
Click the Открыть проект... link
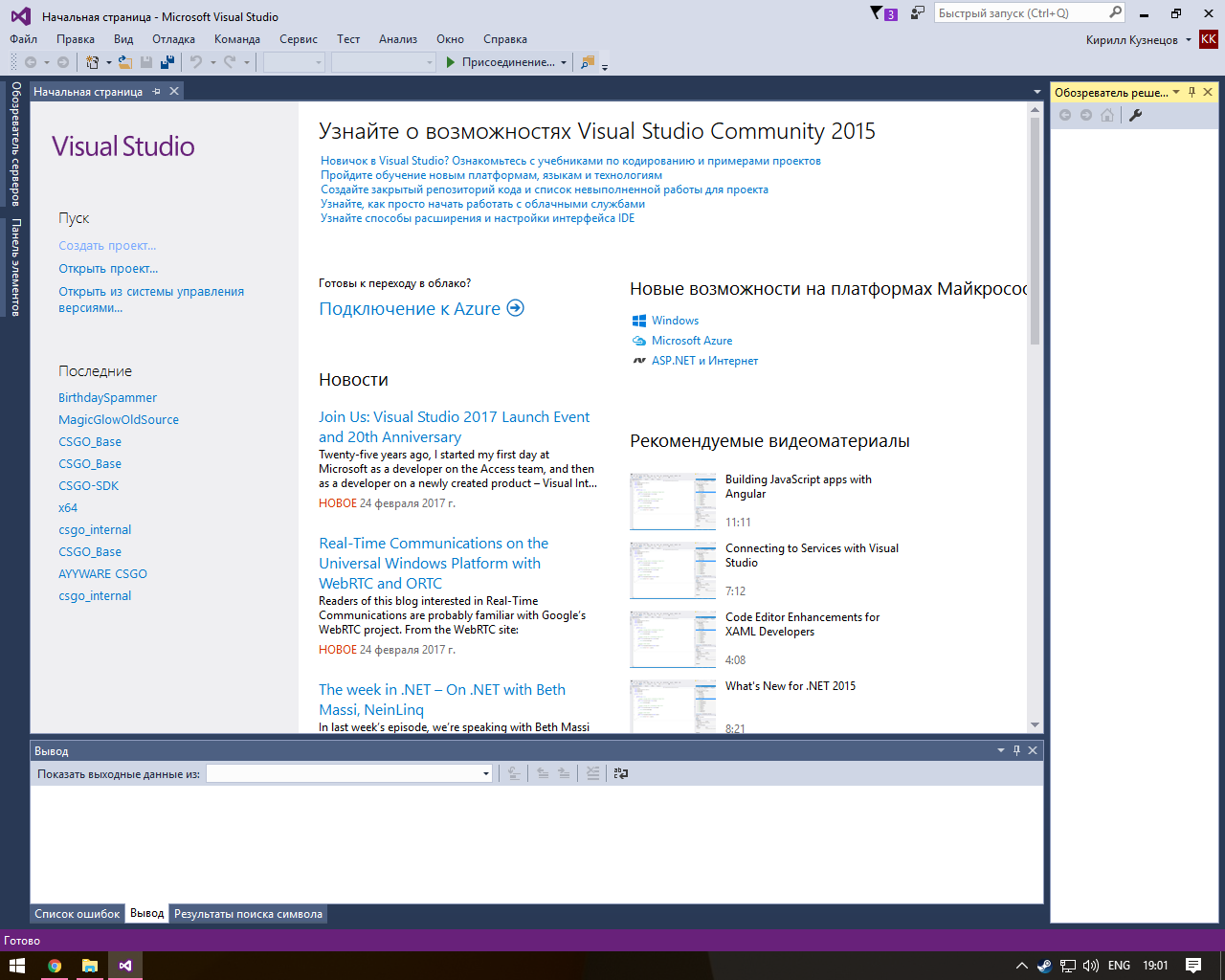pyautogui.click(x=108, y=269)
